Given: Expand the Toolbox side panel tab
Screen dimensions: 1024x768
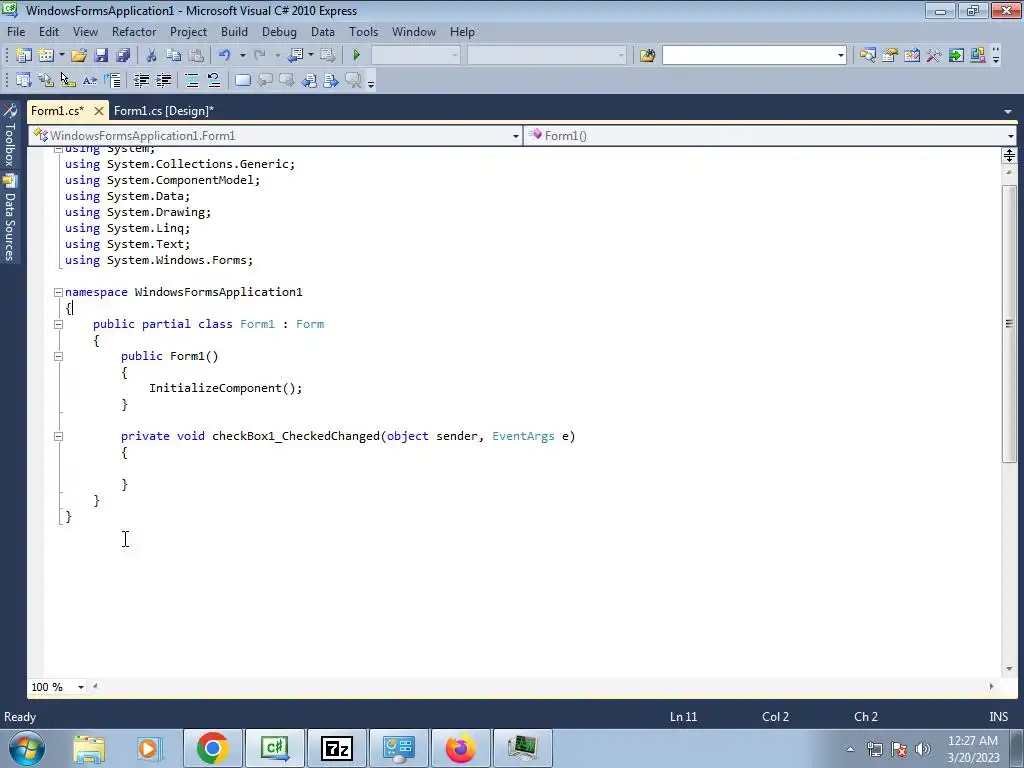Looking at the screenshot, I should (x=10, y=136).
